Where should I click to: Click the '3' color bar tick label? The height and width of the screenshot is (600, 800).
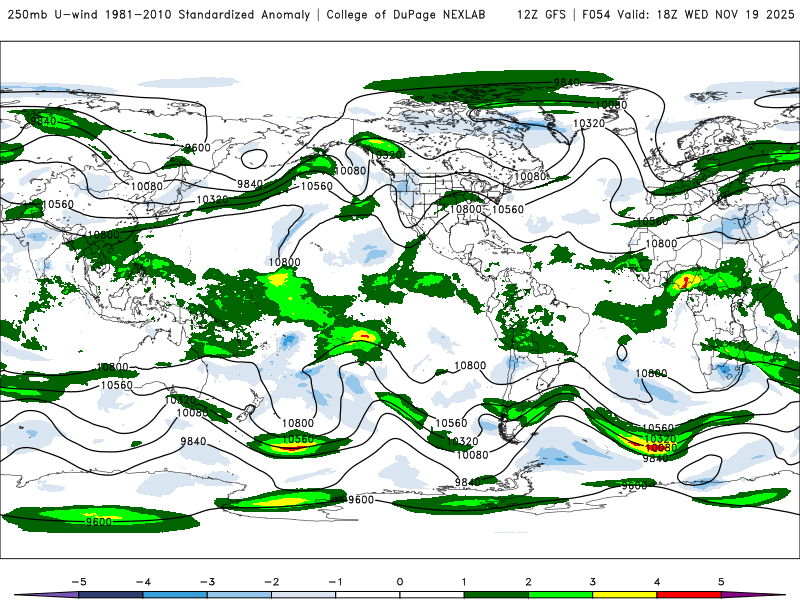pos(593,582)
